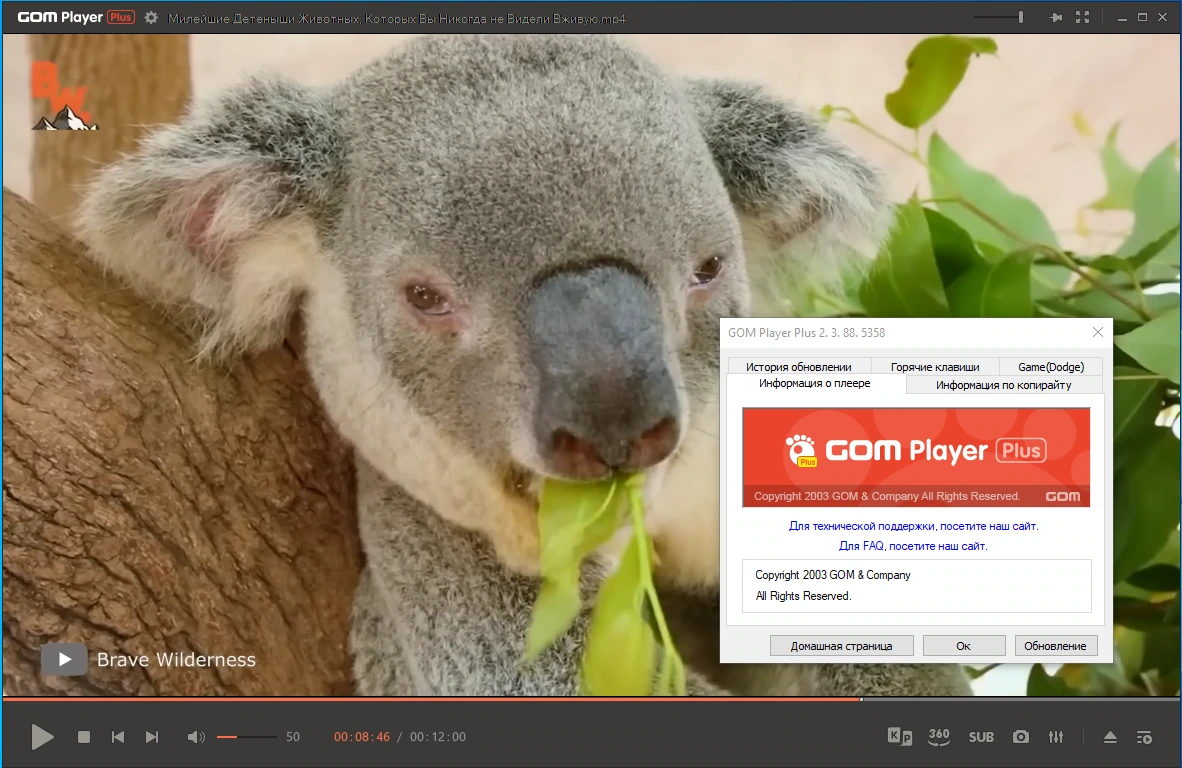Minimize the GOM Player window
The width and height of the screenshot is (1182, 768).
[x=1122, y=17]
